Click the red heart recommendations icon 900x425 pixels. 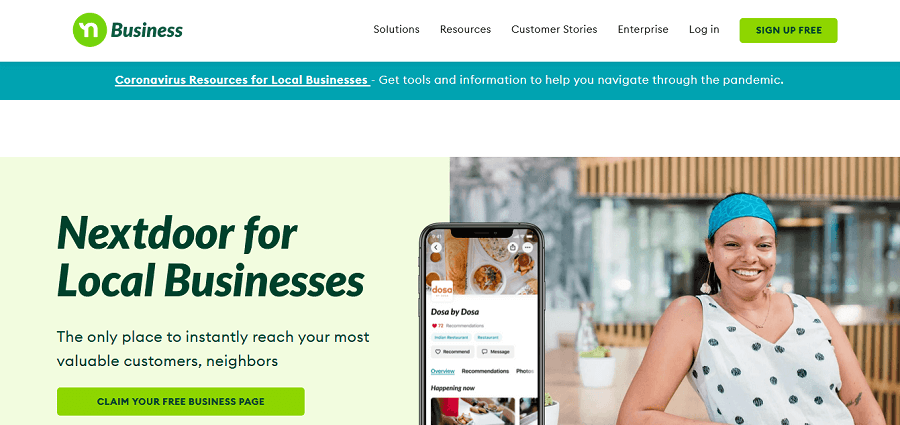(435, 326)
